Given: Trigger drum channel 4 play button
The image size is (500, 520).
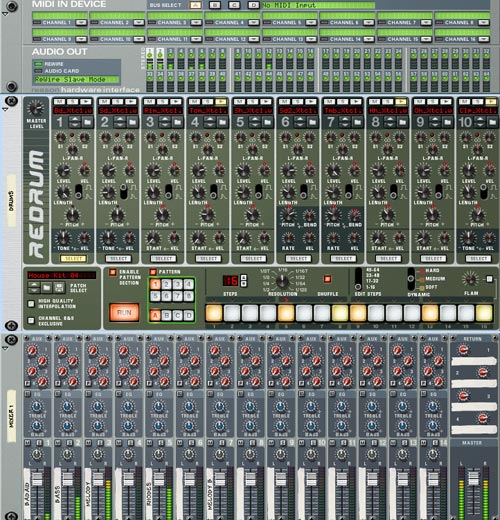Looking at the screenshot, I should (x=221, y=101).
